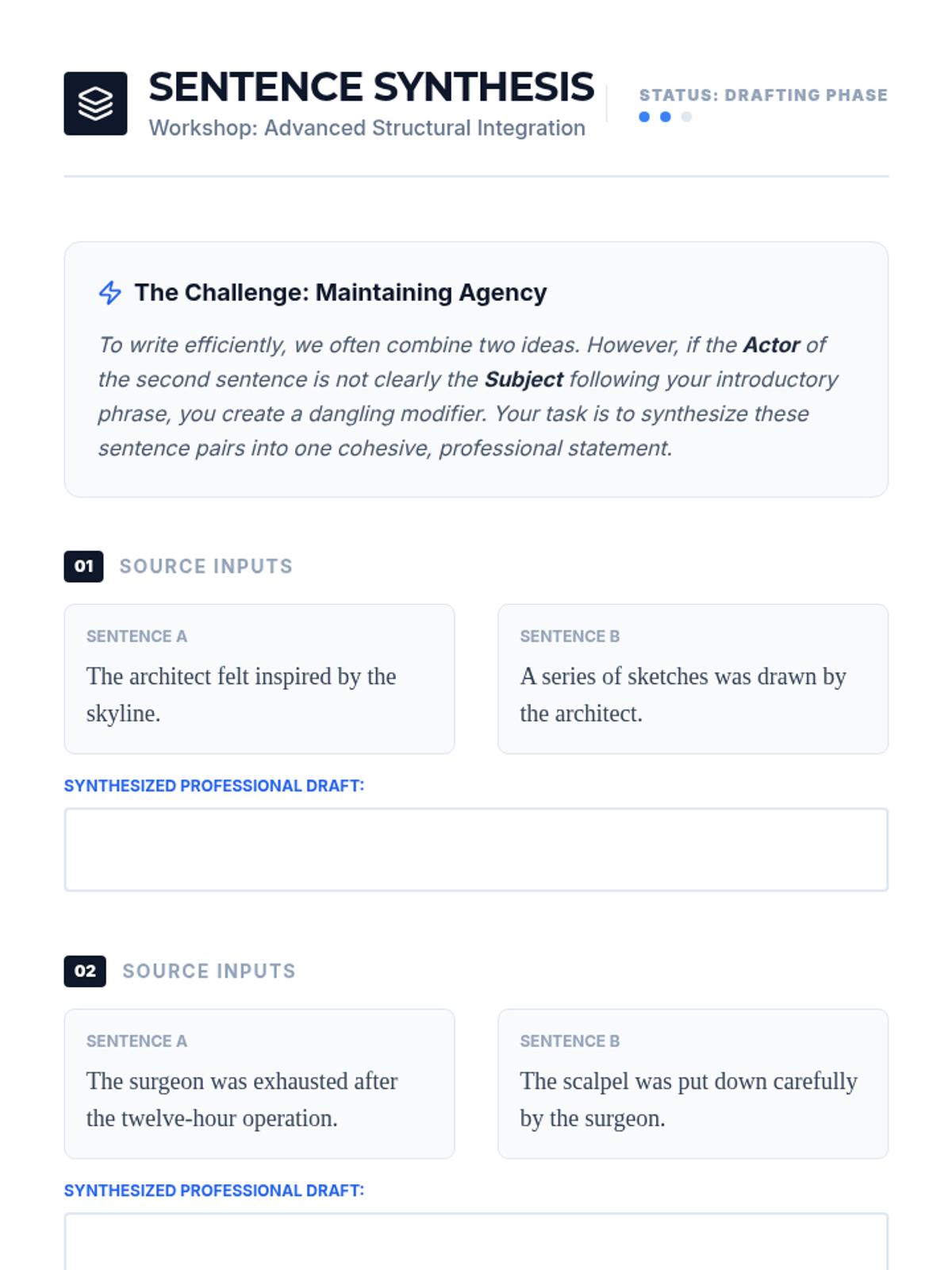Select the scalpel put down sentence card
This screenshot has width=952, height=1270.
point(693,1083)
